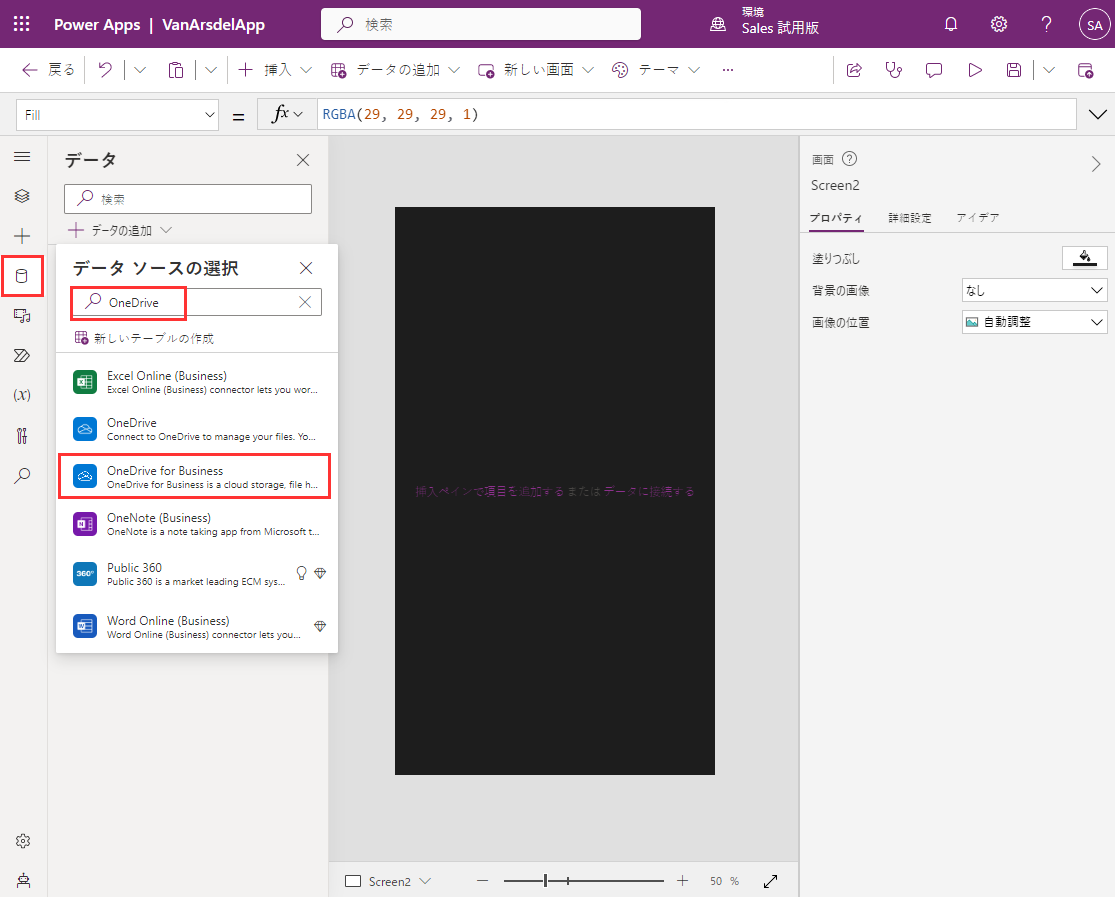
Task: Switch to the 詳細設定 tab
Action: (x=909, y=218)
